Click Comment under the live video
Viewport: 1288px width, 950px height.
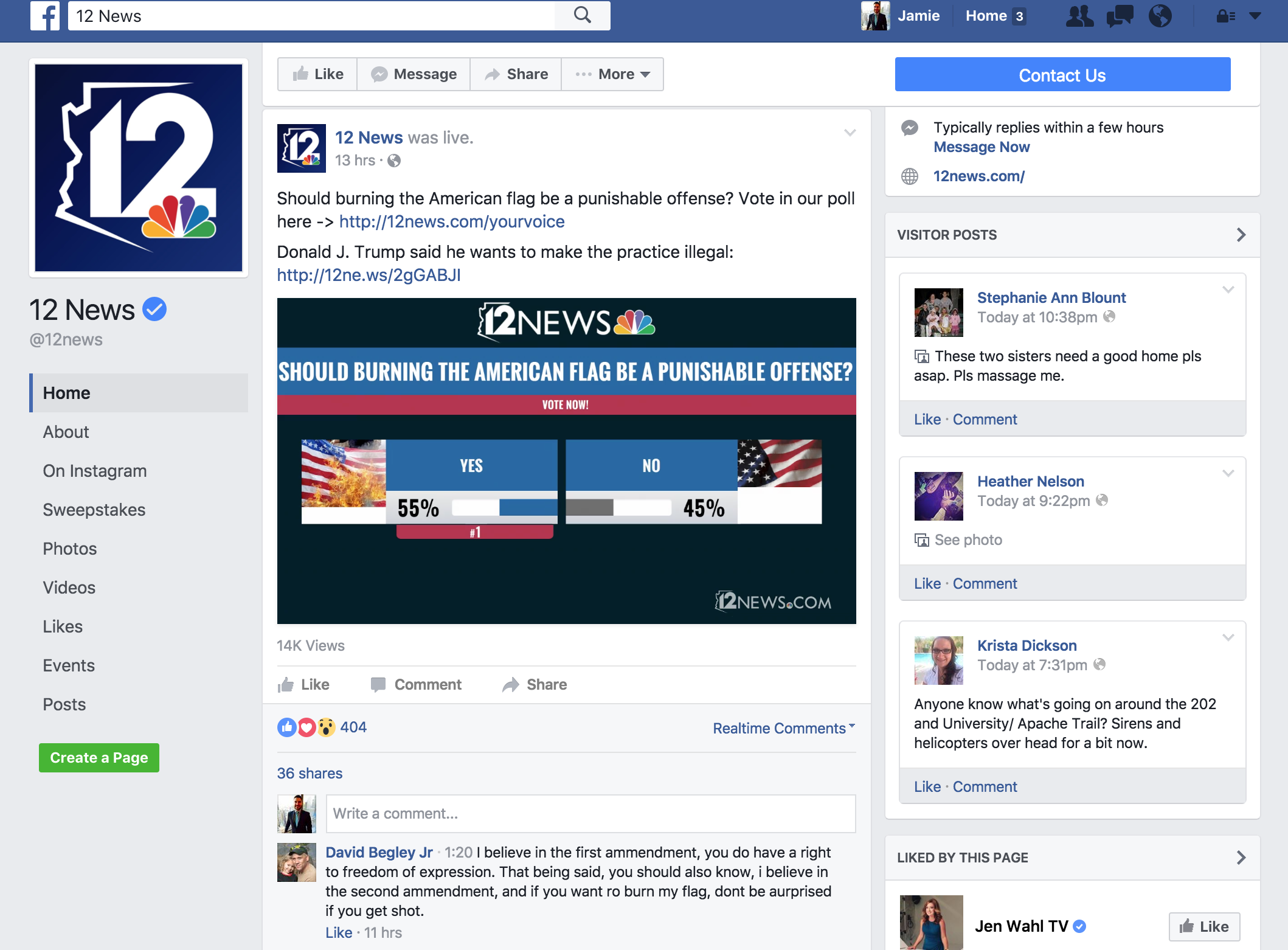416,685
